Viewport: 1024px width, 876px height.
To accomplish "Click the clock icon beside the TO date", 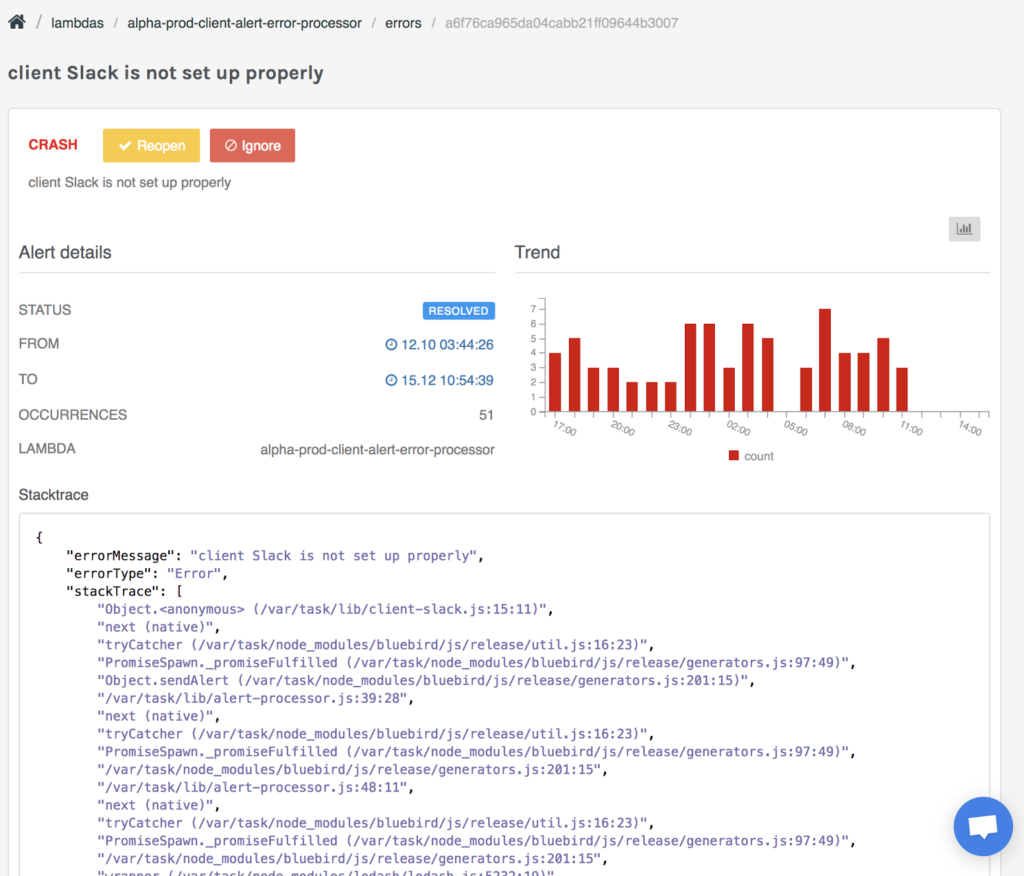I will 390,380.
